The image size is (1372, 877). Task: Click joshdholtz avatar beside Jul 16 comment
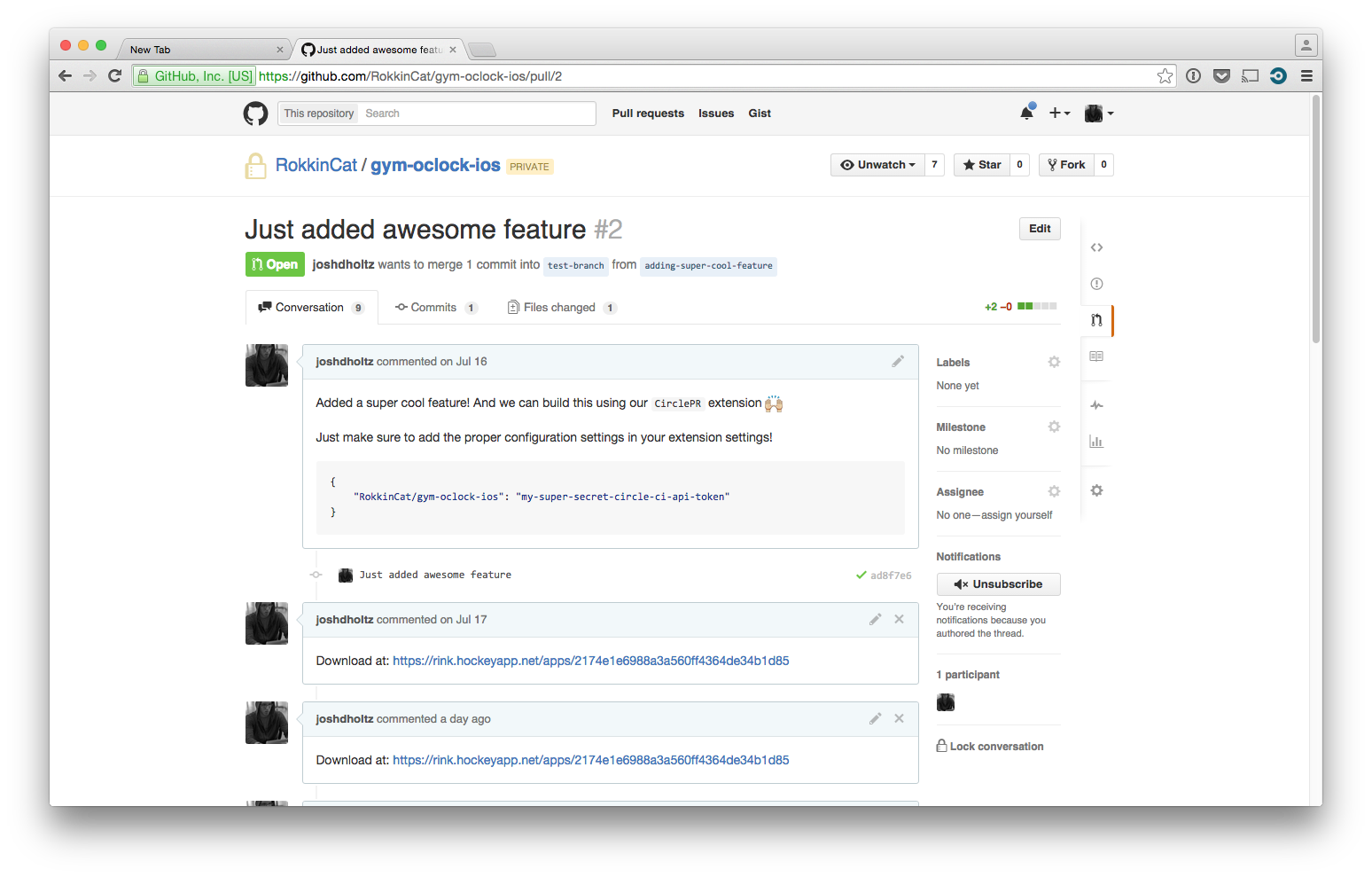(x=267, y=365)
